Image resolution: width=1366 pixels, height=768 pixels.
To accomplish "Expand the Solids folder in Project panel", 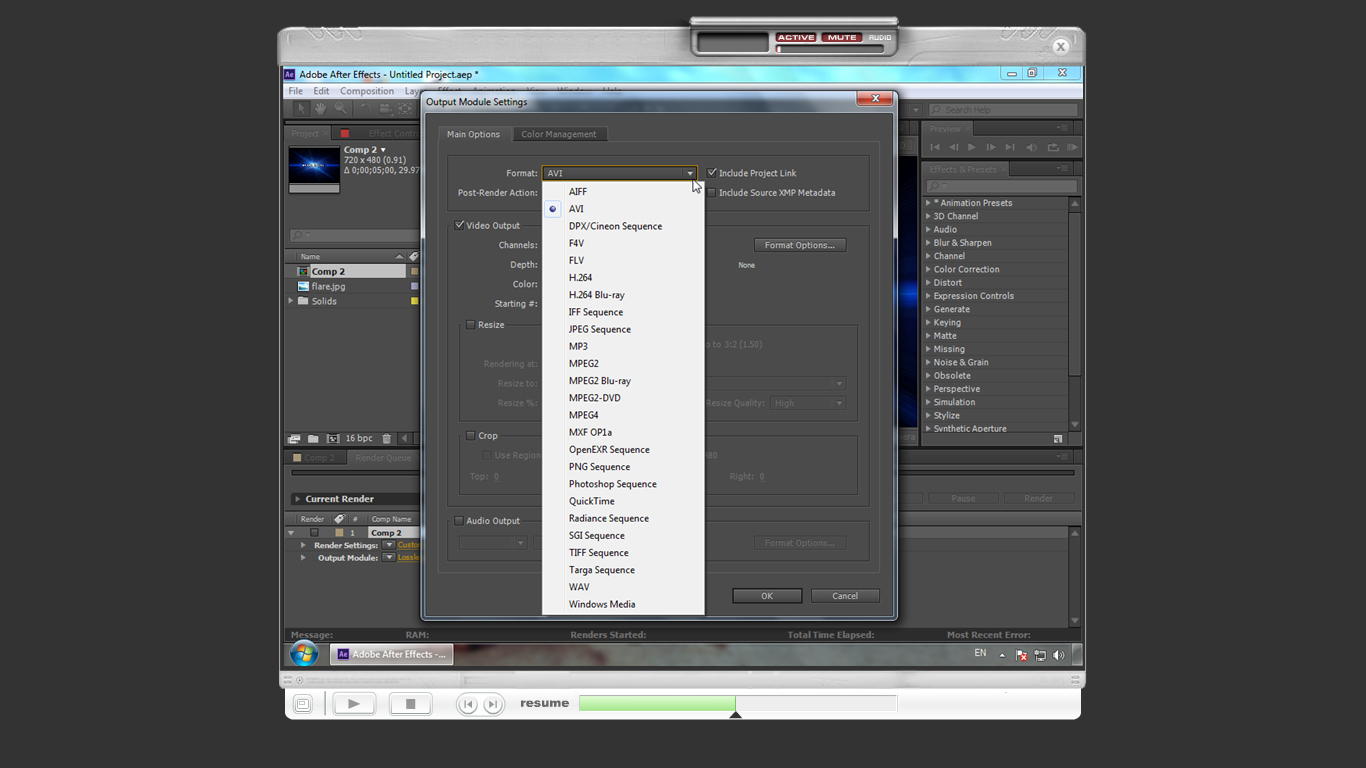I will (x=292, y=301).
